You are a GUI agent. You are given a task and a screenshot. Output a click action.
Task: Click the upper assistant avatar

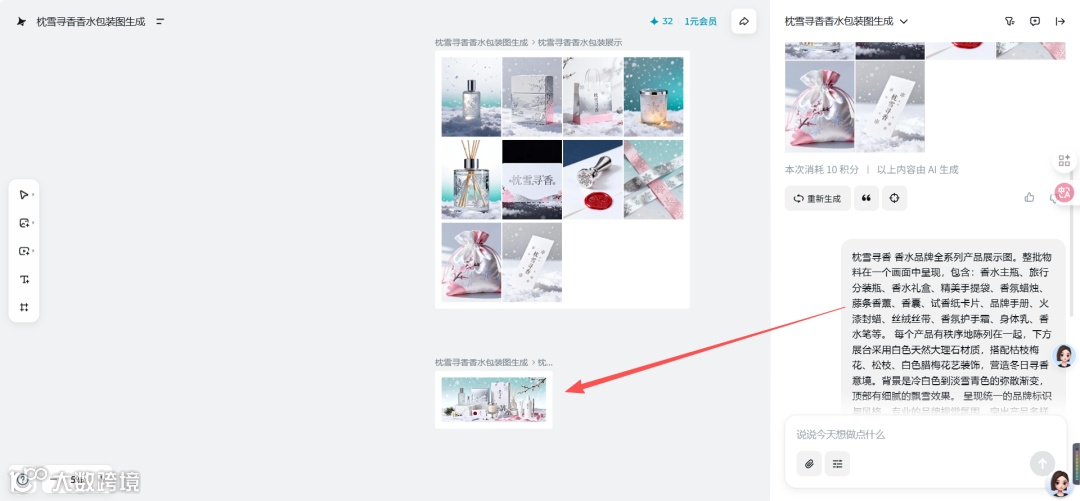pyautogui.click(x=1065, y=356)
